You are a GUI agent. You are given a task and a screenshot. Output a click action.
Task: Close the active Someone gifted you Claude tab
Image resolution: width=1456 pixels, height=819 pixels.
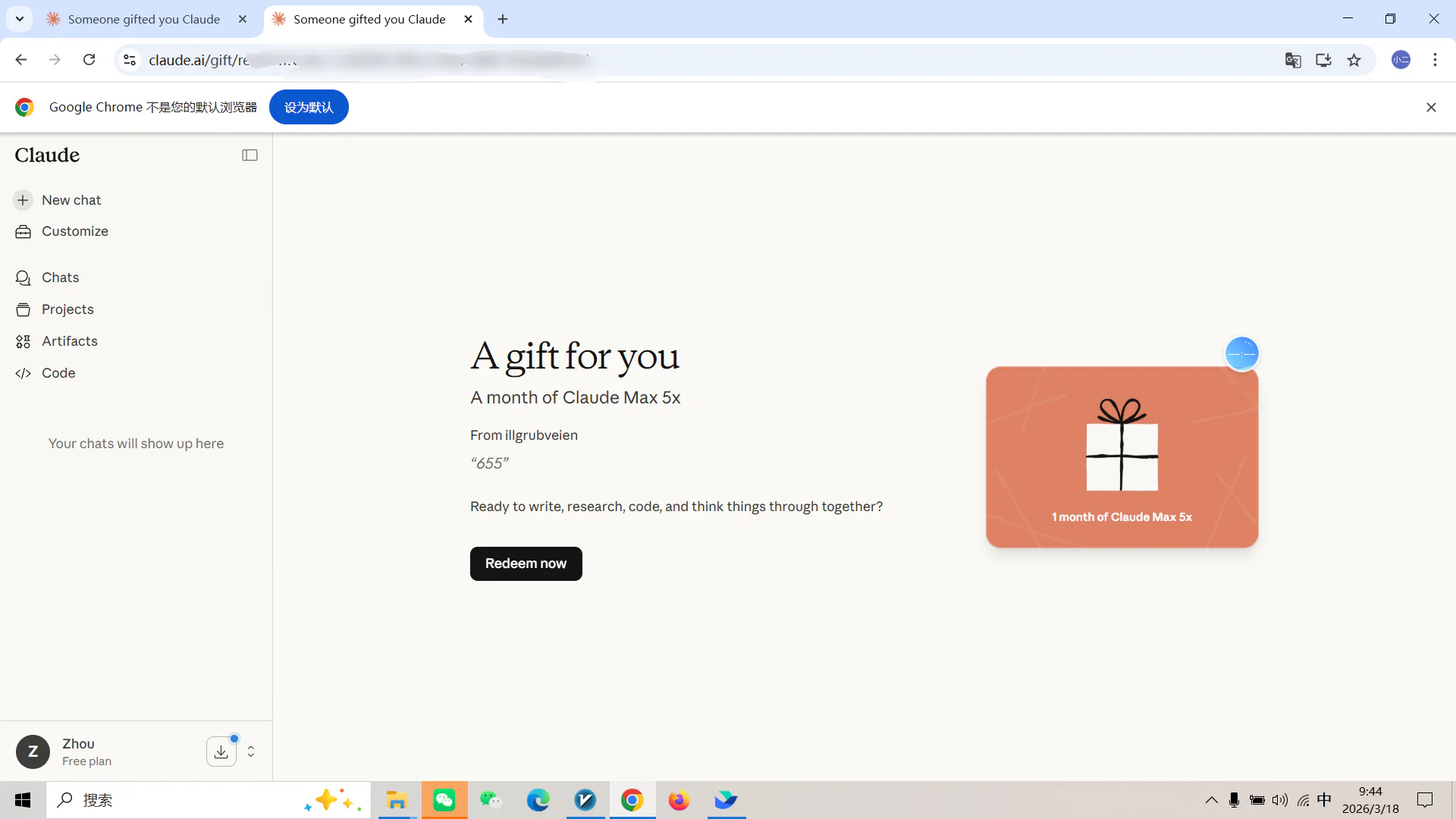[x=468, y=19]
